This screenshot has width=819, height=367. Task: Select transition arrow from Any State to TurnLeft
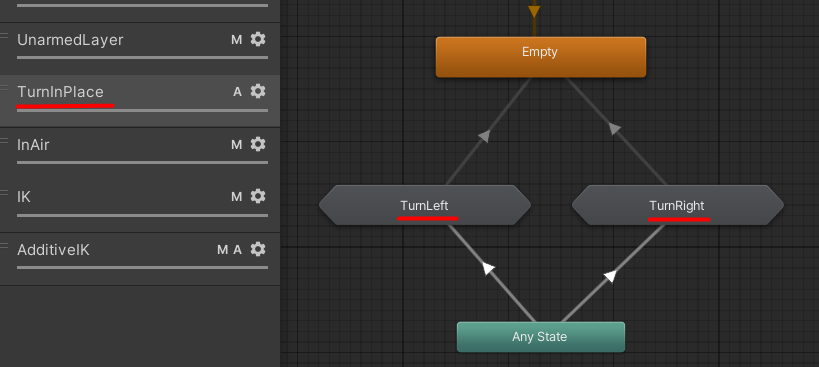click(488, 269)
